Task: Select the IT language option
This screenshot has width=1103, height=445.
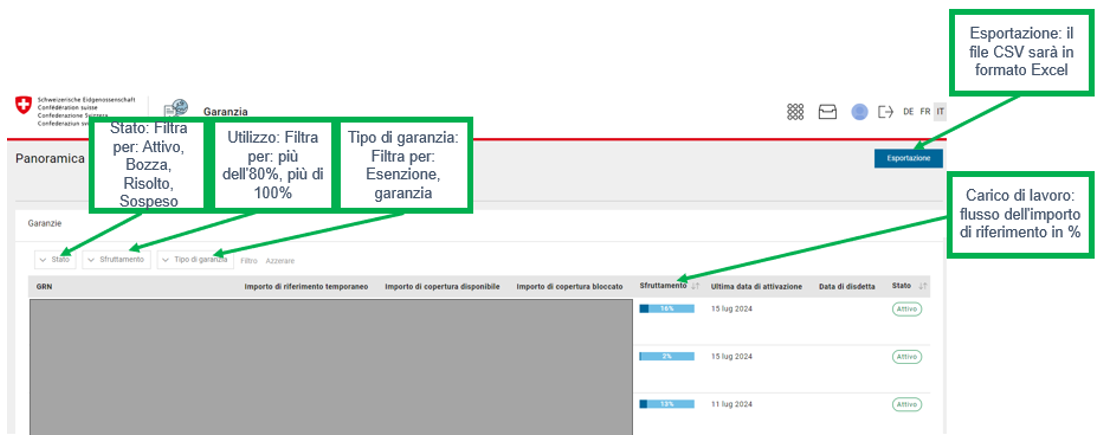Action: [x=941, y=112]
